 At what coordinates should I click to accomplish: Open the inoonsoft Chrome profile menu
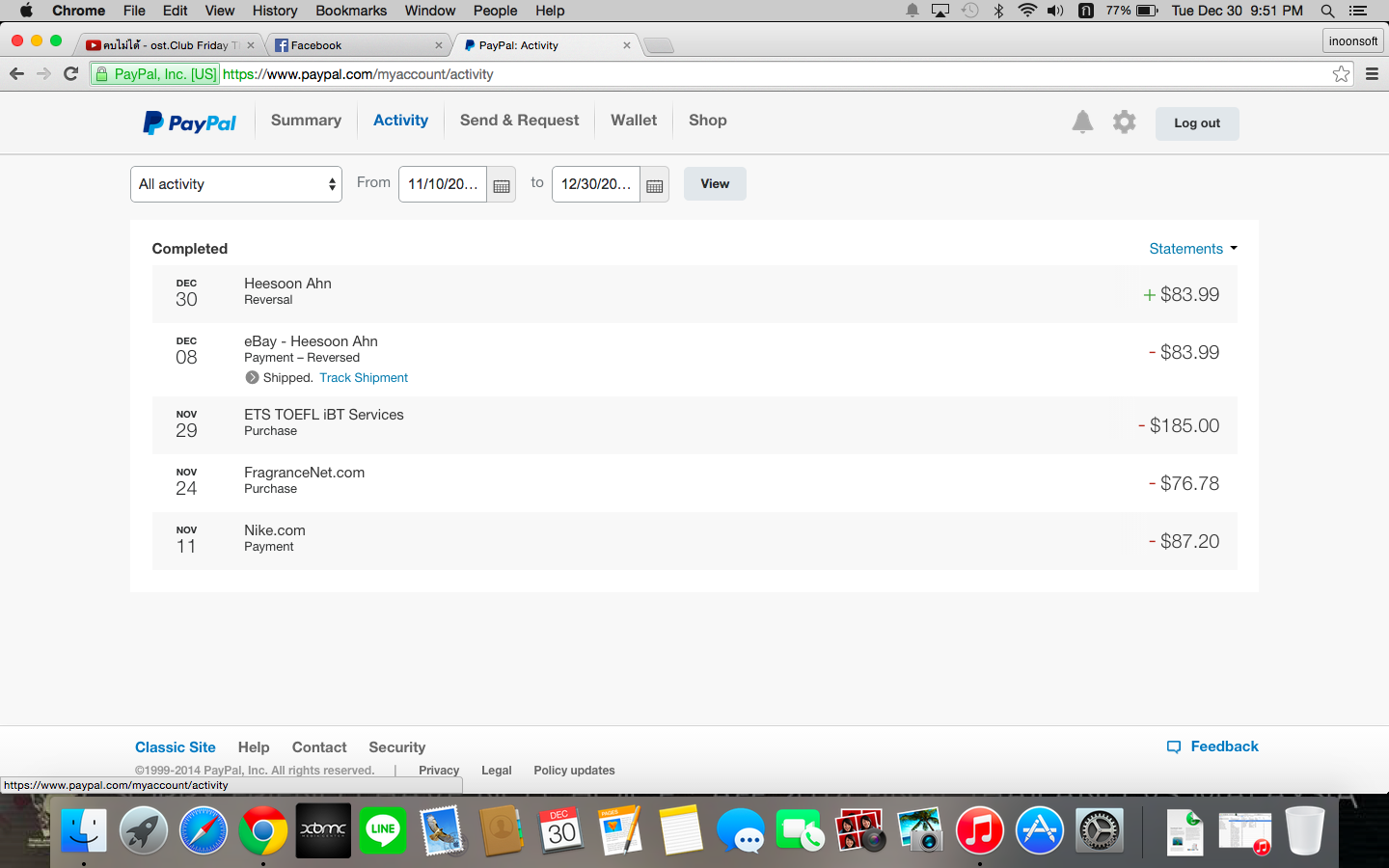tap(1353, 41)
